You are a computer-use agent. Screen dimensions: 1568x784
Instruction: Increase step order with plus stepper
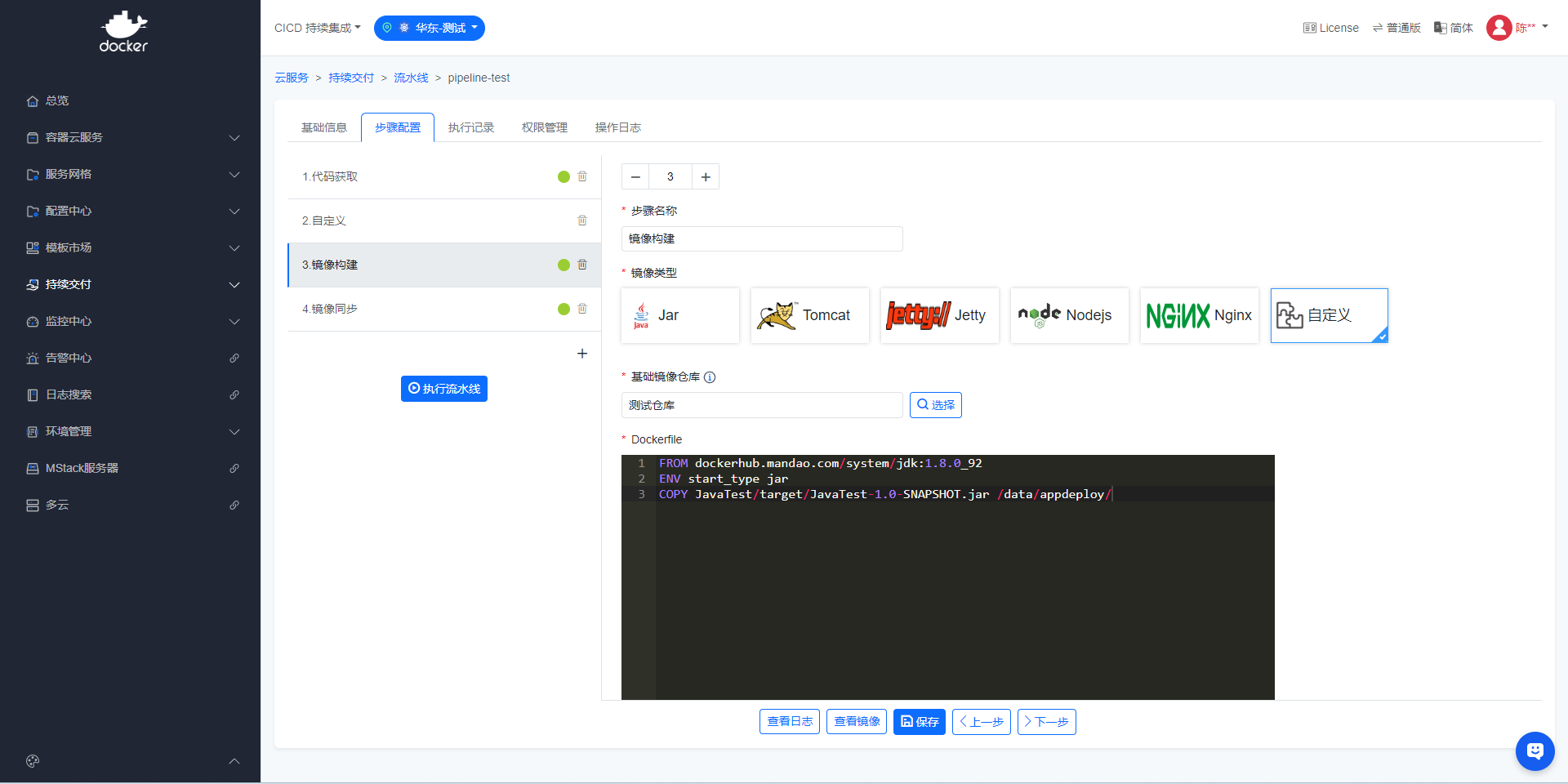(x=706, y=177)
